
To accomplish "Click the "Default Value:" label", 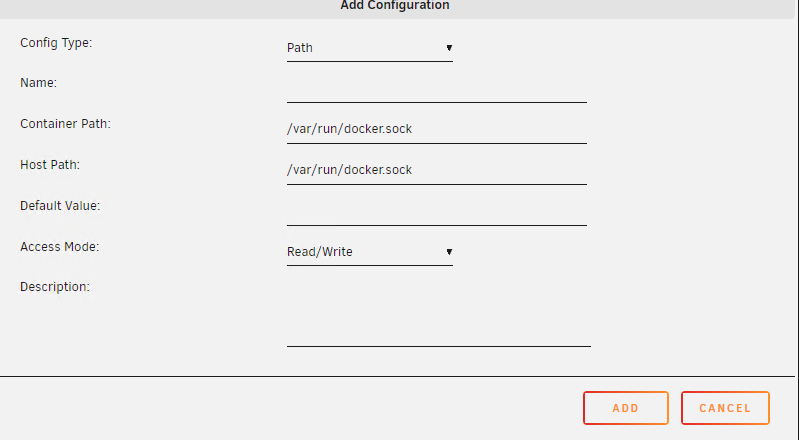I will (x=60, y=205).
